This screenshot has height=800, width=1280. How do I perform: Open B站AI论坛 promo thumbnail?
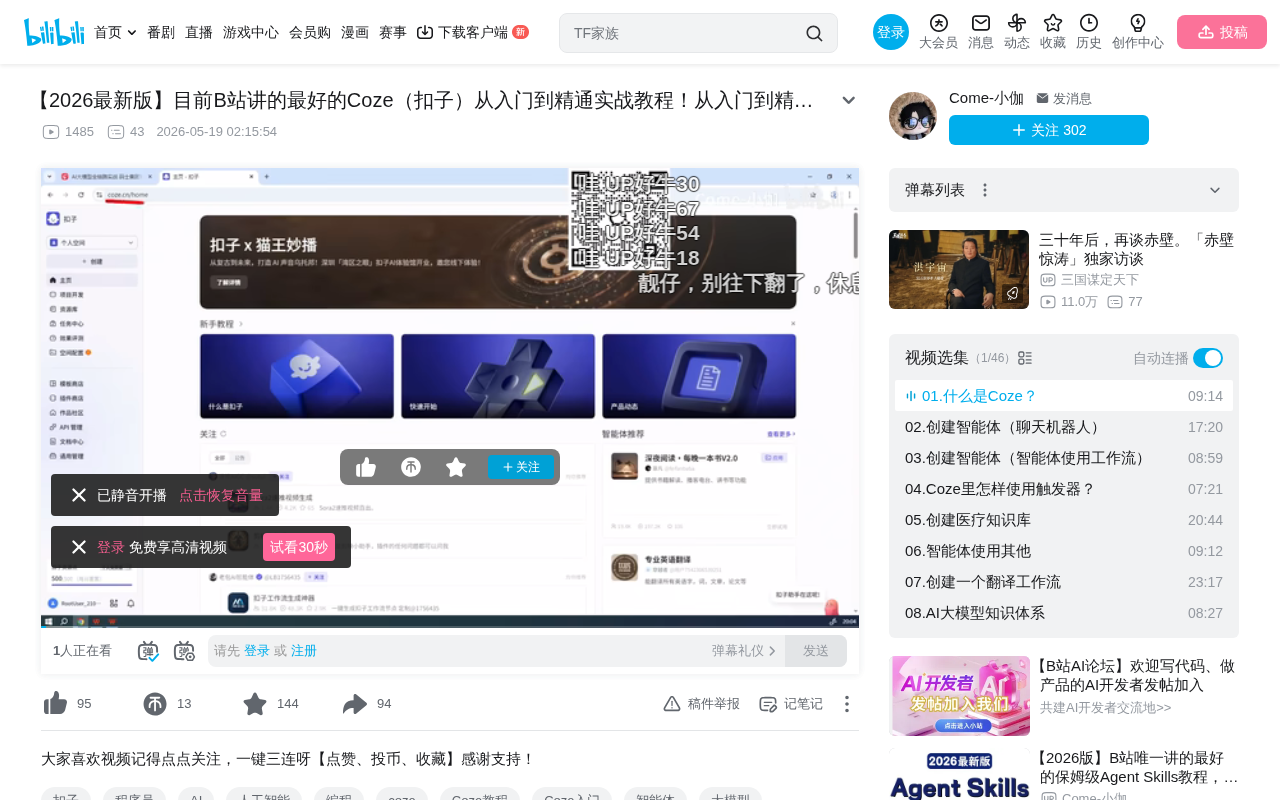(x=960, y=696)
